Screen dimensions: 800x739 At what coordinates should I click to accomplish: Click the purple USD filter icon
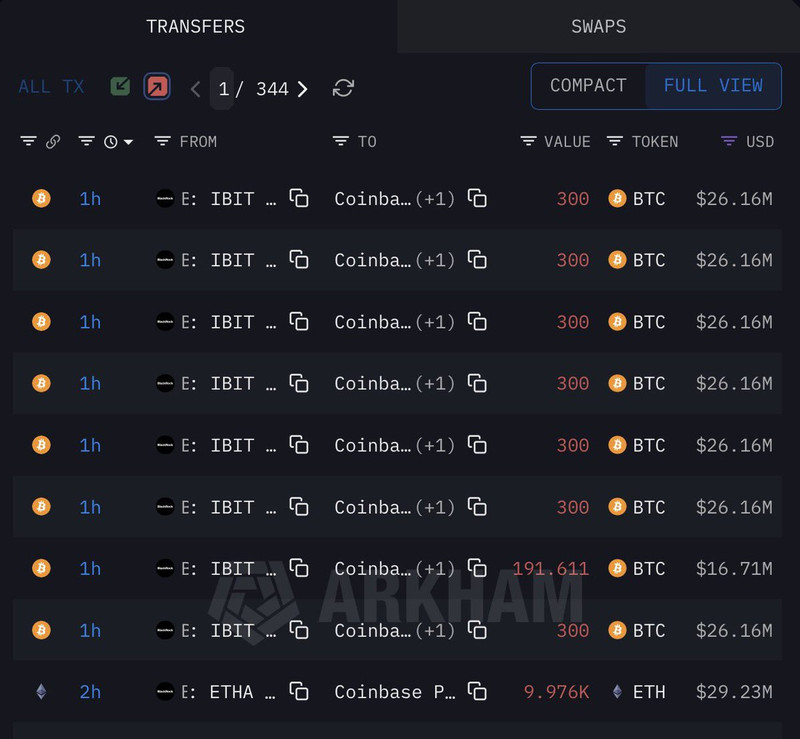pos(729,142)
